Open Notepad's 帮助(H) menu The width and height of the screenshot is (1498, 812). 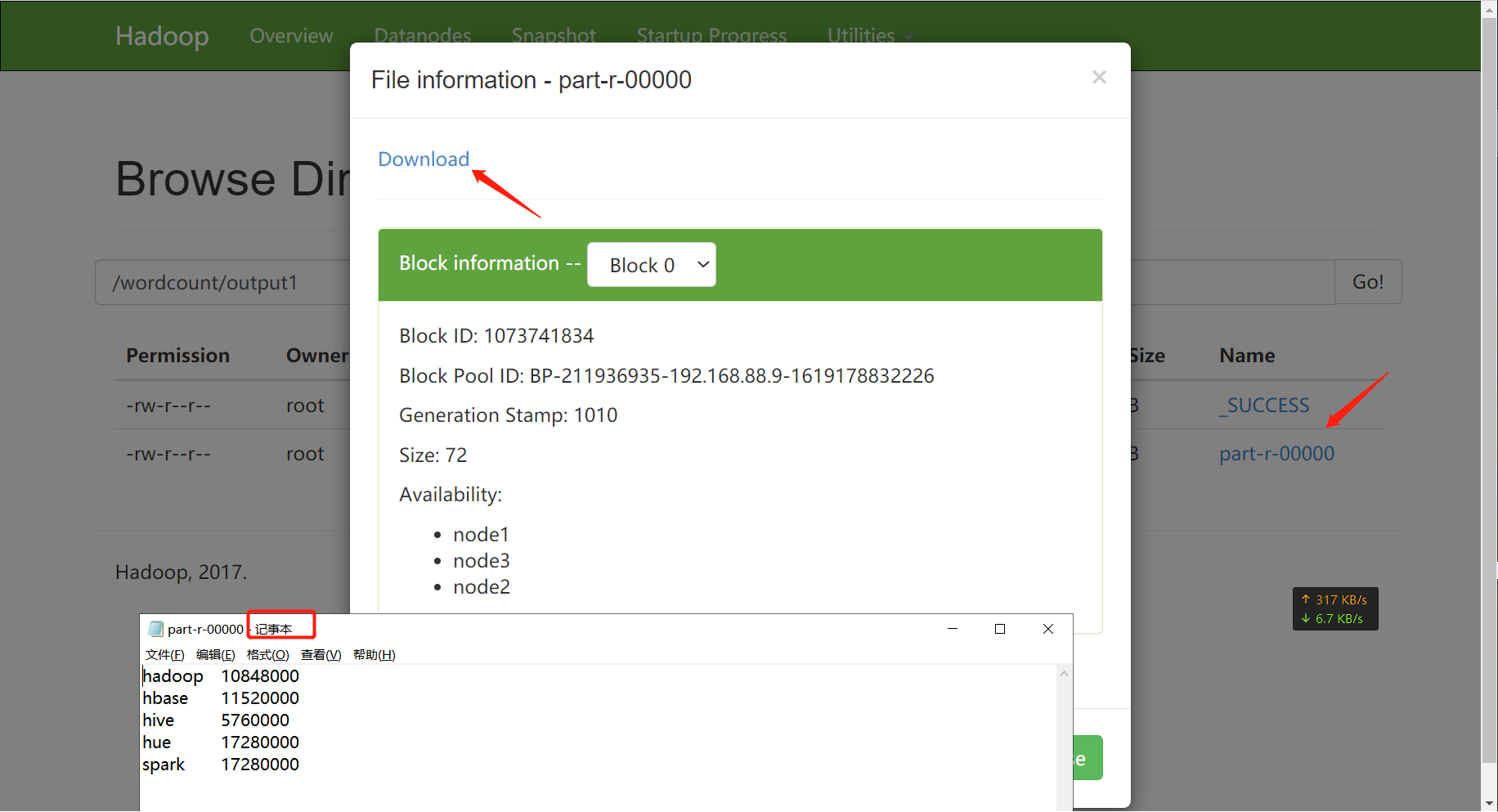[x=374, y=655]
